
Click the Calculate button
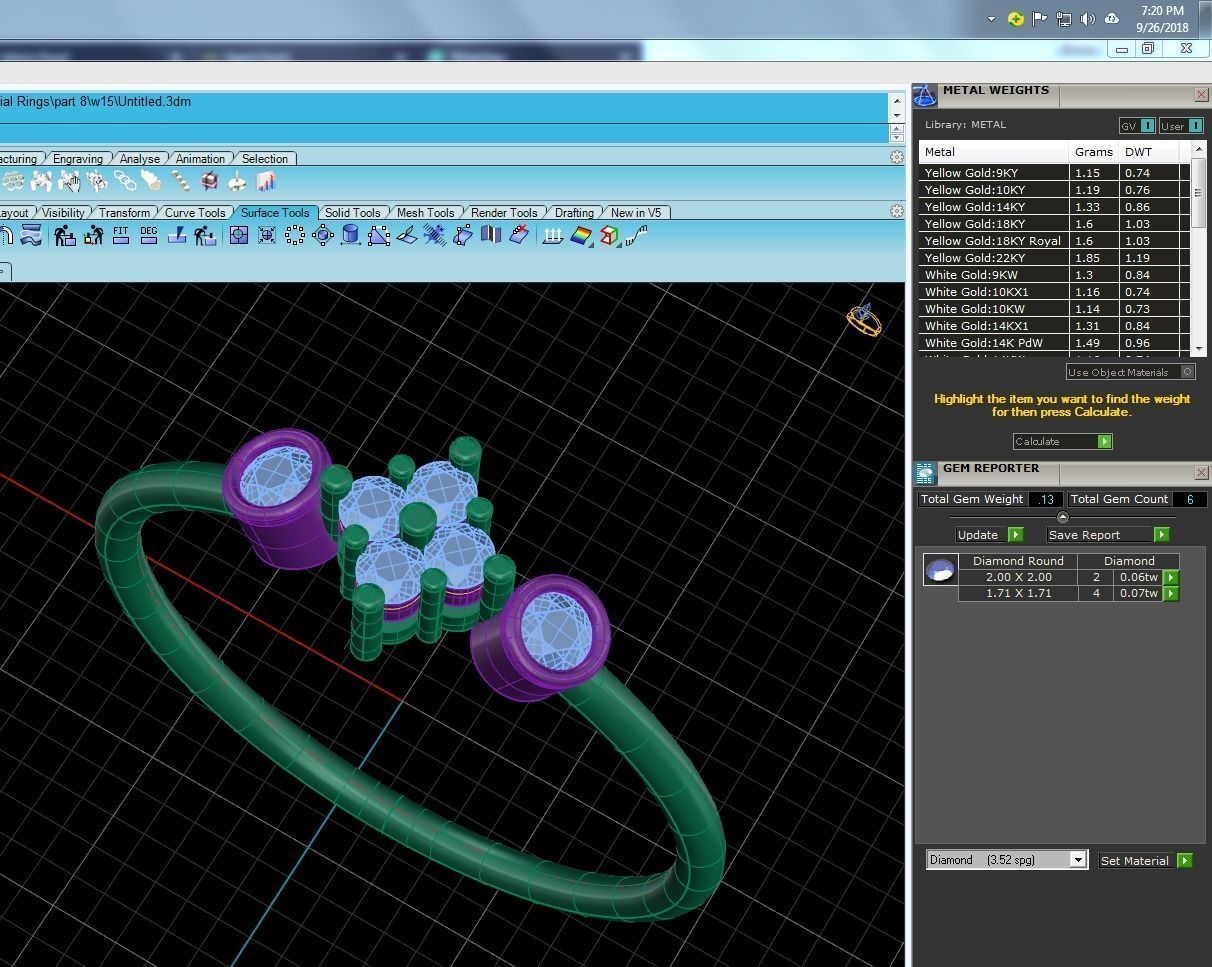click(x=1062, y=441)
